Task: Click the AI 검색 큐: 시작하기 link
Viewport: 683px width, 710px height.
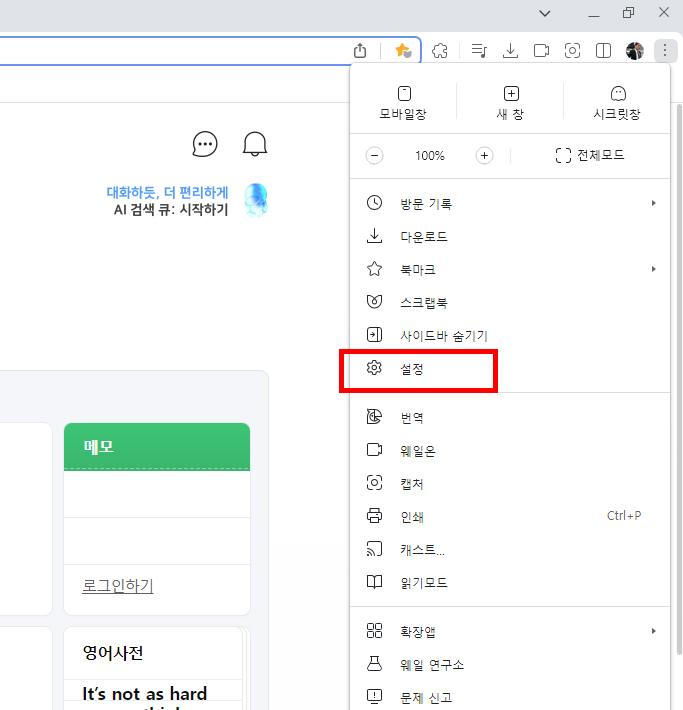Action: [171, 210]
